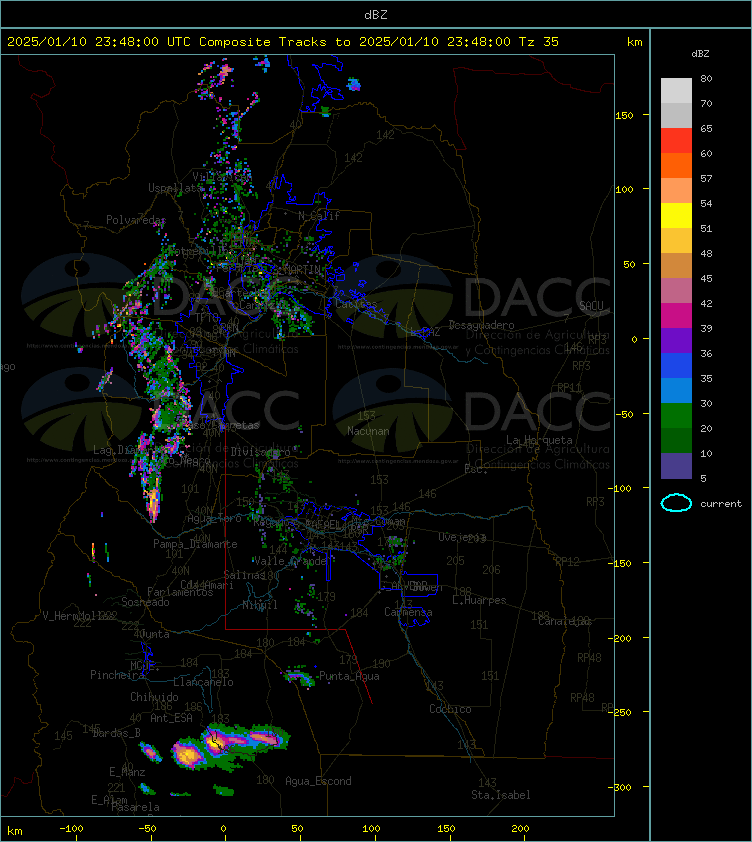
Task: Click the storm echo left of Punta_Agua label
Action: pyautogui.click(x=299, y=677)
